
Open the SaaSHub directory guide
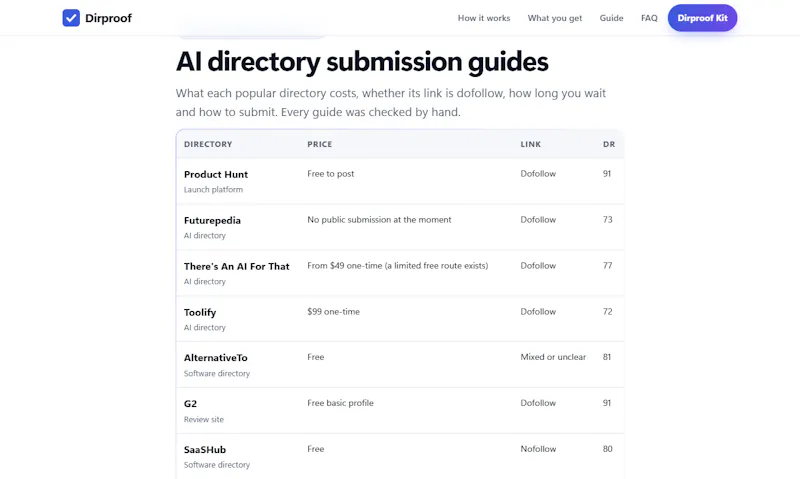[205, 449]
